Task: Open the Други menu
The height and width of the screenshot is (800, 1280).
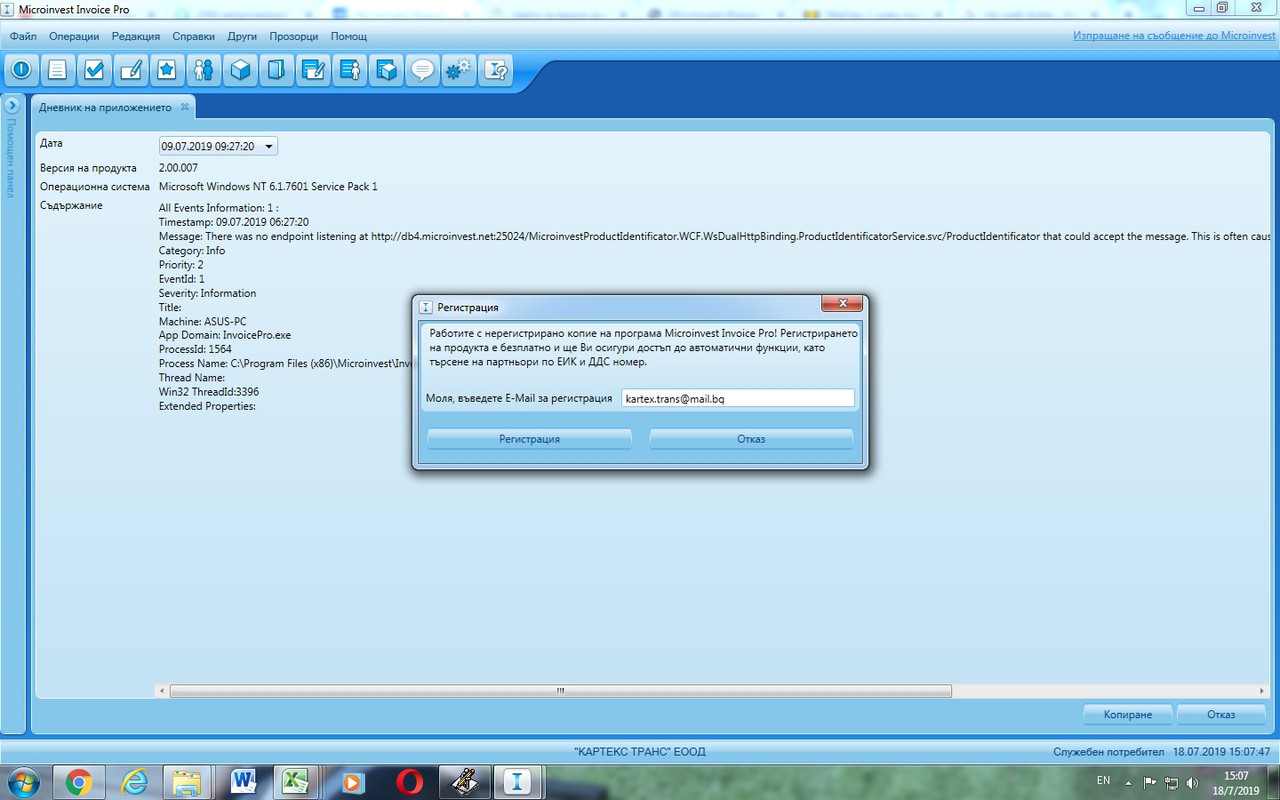Action: (x=242, y=36)
